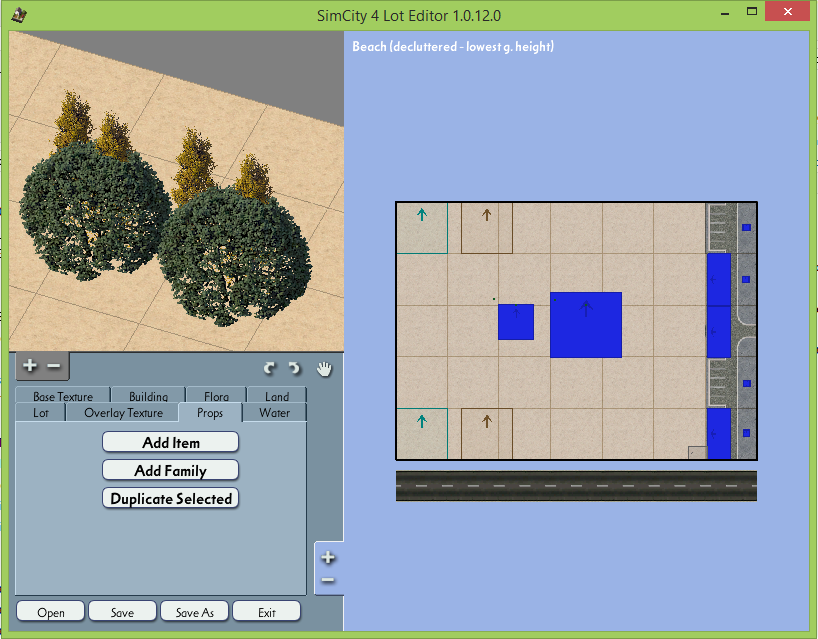The height and width of the screenshot is (639, 818).
Task: Select the hand pan tool
Action: pyautogui.click(x=324, y=369)
